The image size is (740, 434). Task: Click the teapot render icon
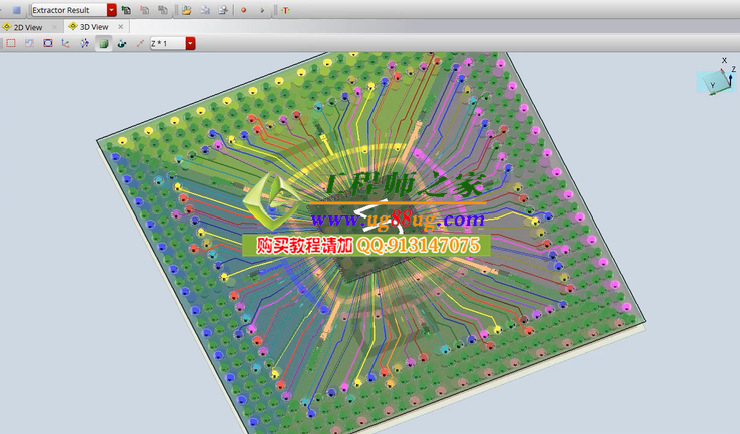point(122,43)
